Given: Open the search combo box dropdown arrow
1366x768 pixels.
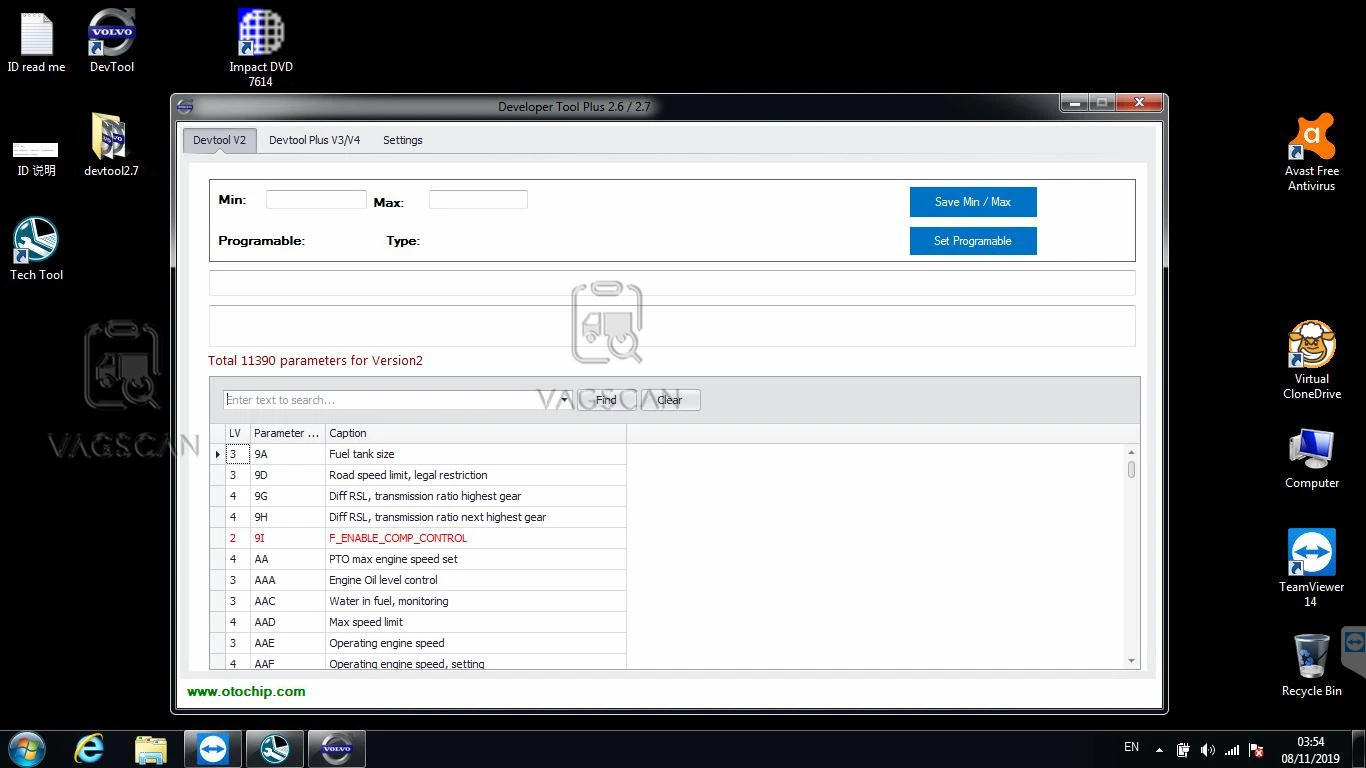Looking at the screenshot, I should (564, 400).
